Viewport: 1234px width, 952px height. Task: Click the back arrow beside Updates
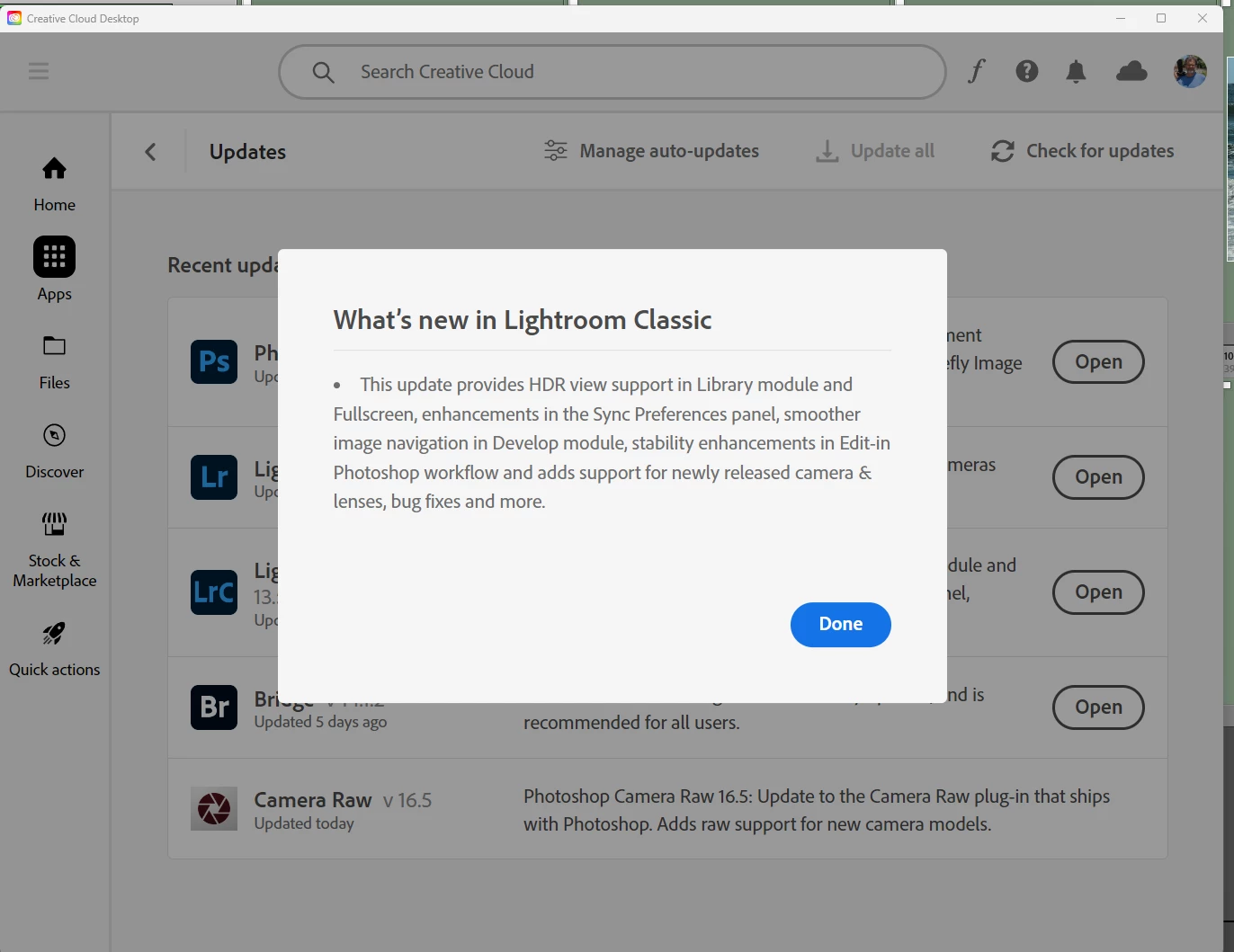coord(150,152)
